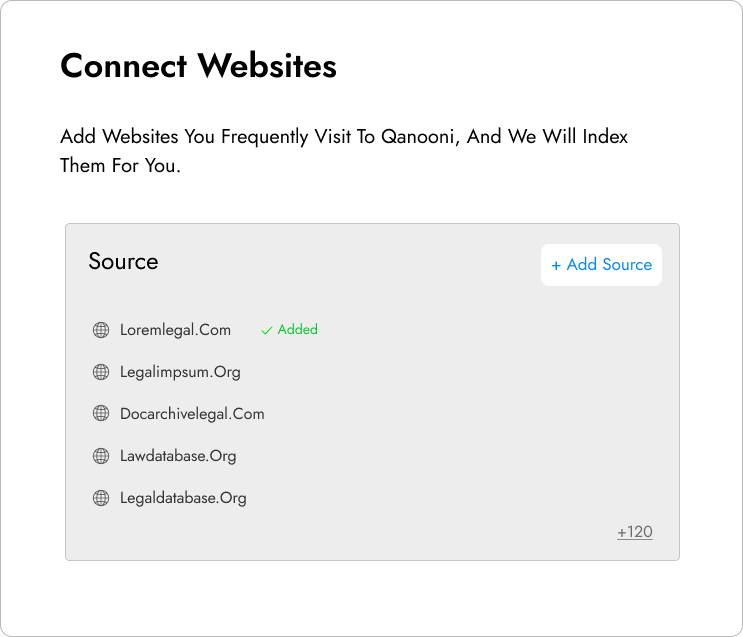Select the Loremlegal.Com source entry
743x637 pixels.
click(175, 330)
